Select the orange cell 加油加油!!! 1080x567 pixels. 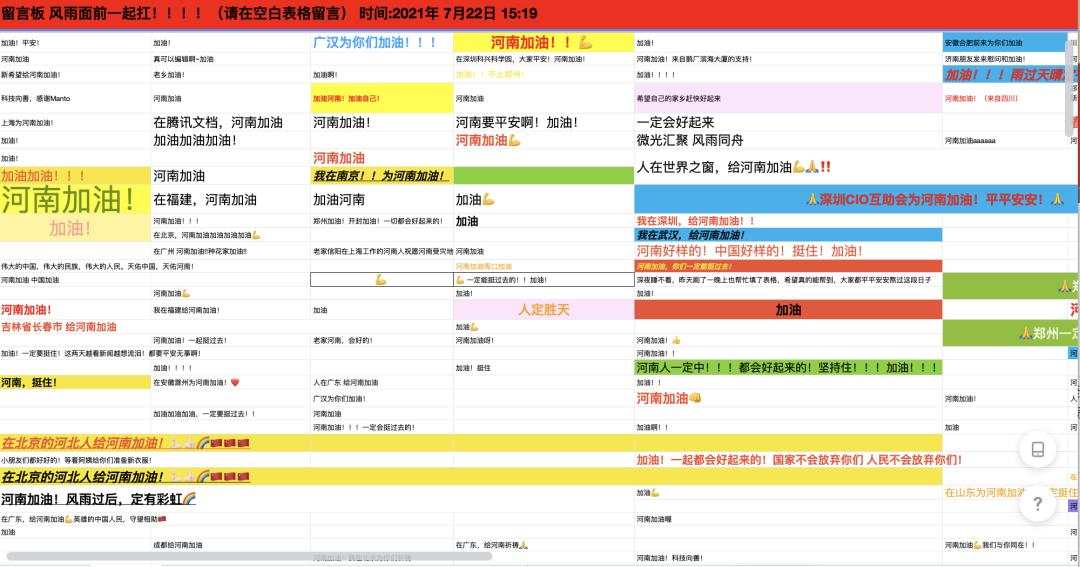tap(76, 176)
